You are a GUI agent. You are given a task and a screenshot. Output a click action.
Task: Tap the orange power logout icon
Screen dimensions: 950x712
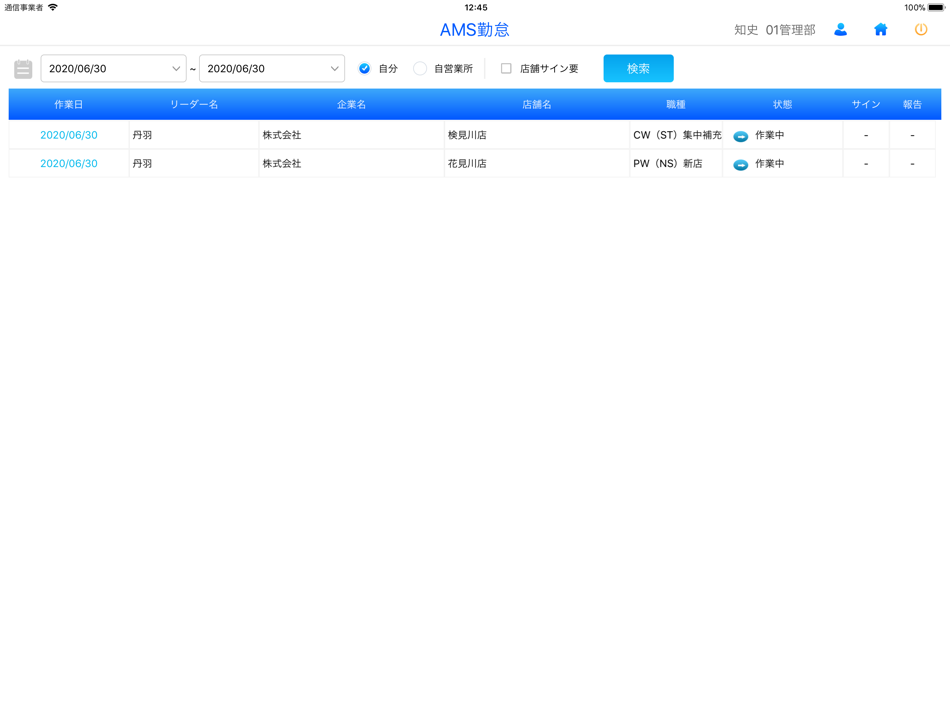point(920,30)
